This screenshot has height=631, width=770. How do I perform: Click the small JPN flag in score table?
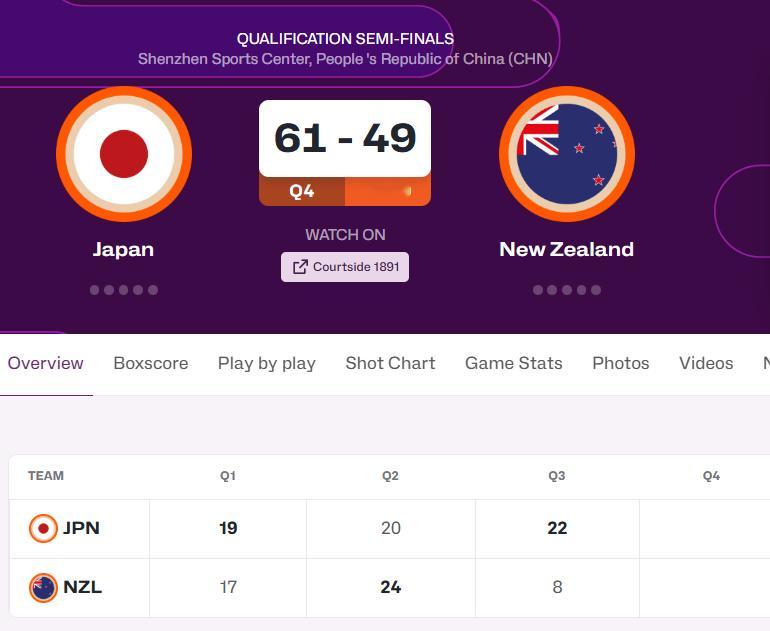click(x=43, y=528)
